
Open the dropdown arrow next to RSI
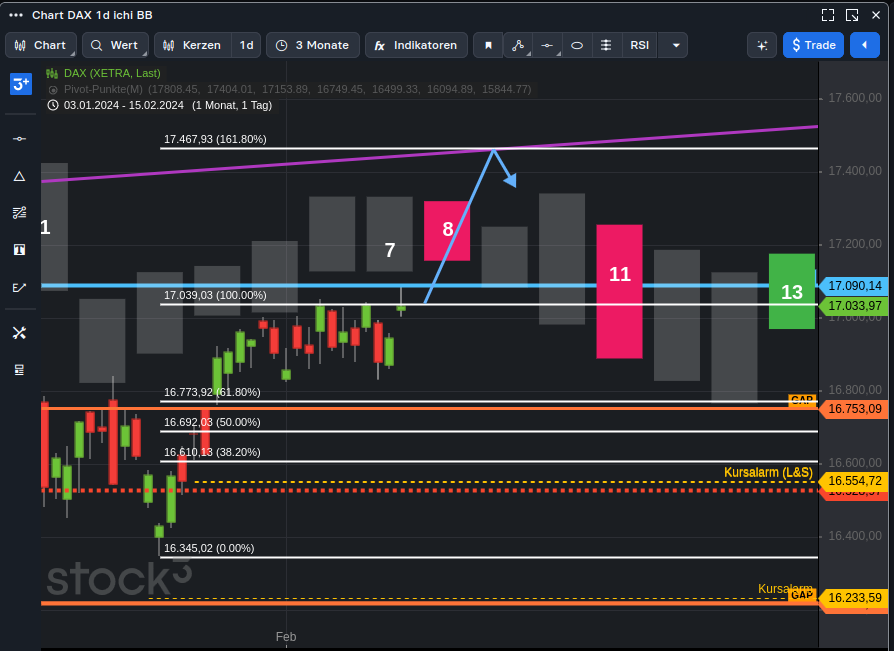click(x=674, y=45)
